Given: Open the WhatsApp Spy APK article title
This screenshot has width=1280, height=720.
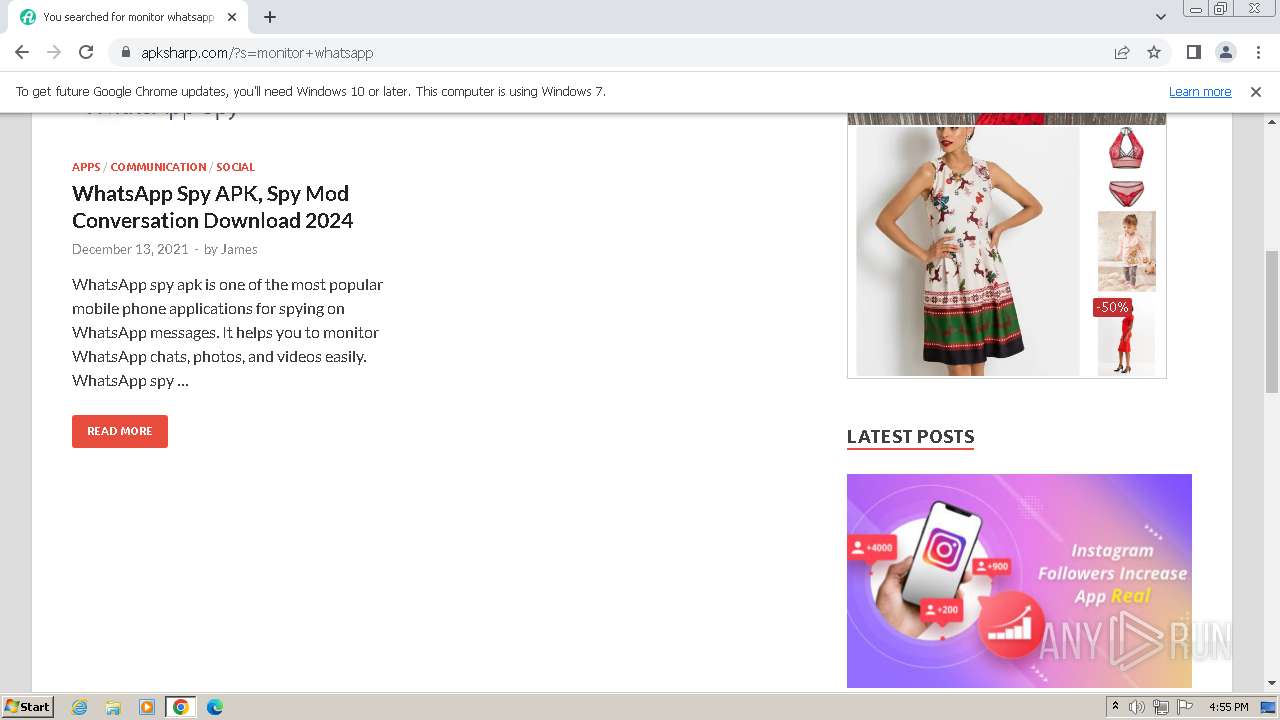Looking at the screenshot, I should coord(212,207).
